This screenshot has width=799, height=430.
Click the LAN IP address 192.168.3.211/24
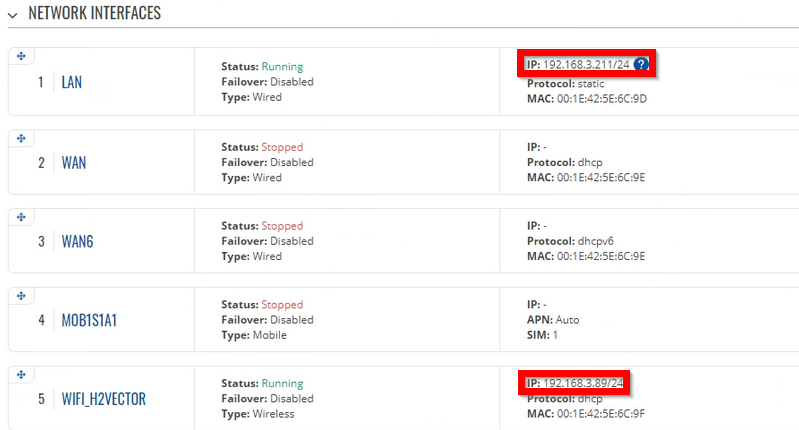pyautogui.click(x=586, y=65)
